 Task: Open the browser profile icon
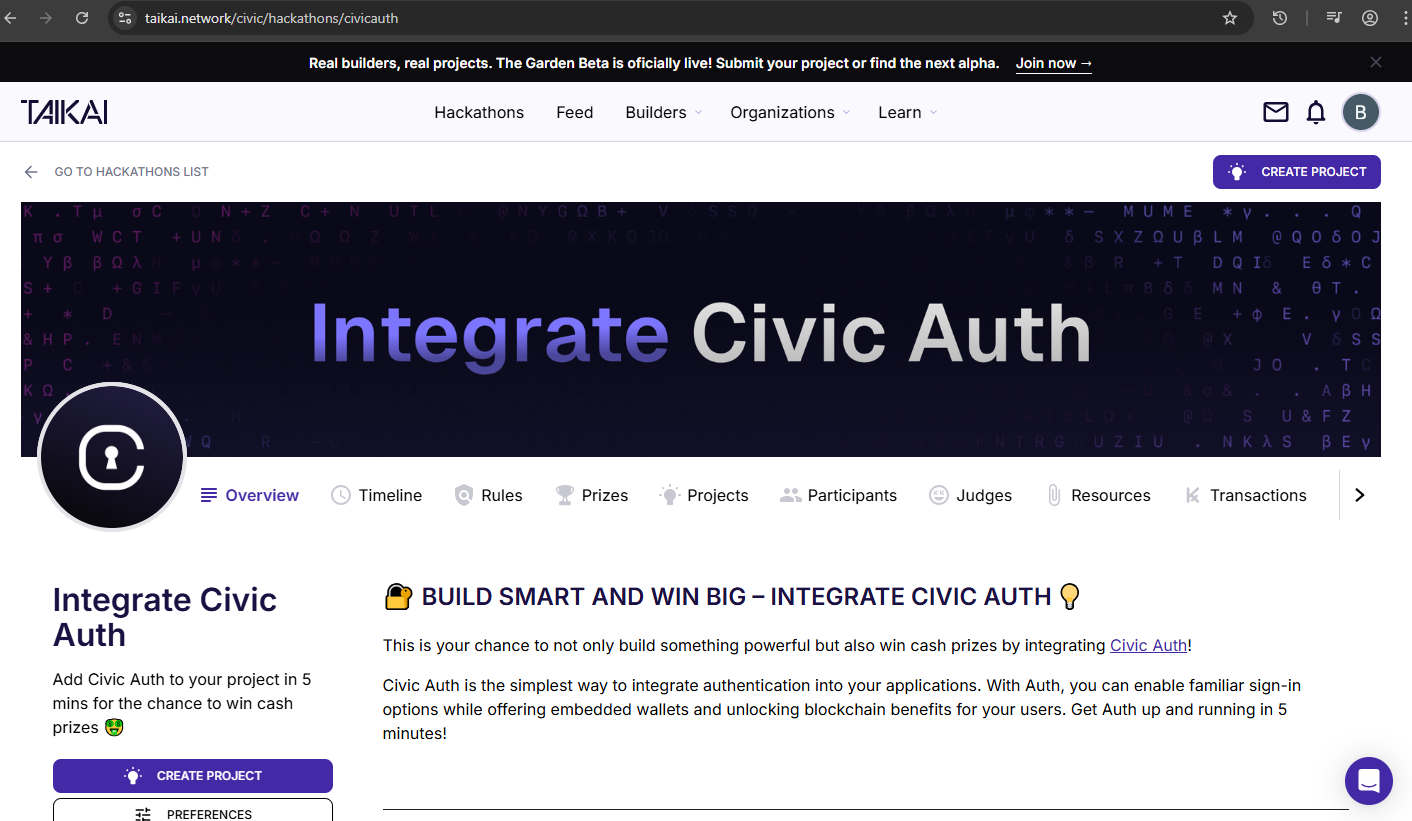1370,18
